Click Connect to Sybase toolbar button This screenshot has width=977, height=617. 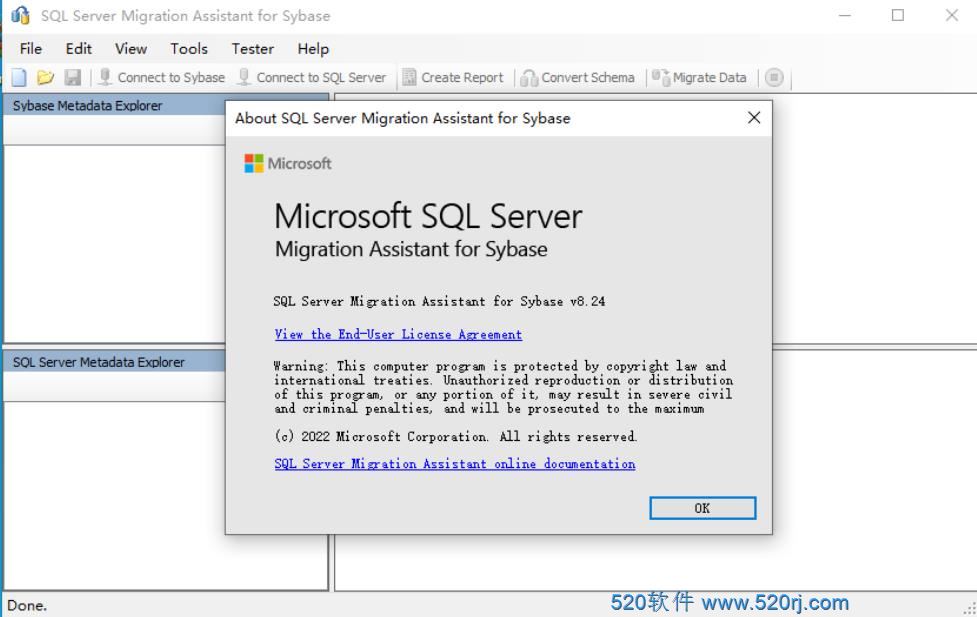(x=162, y=77)
